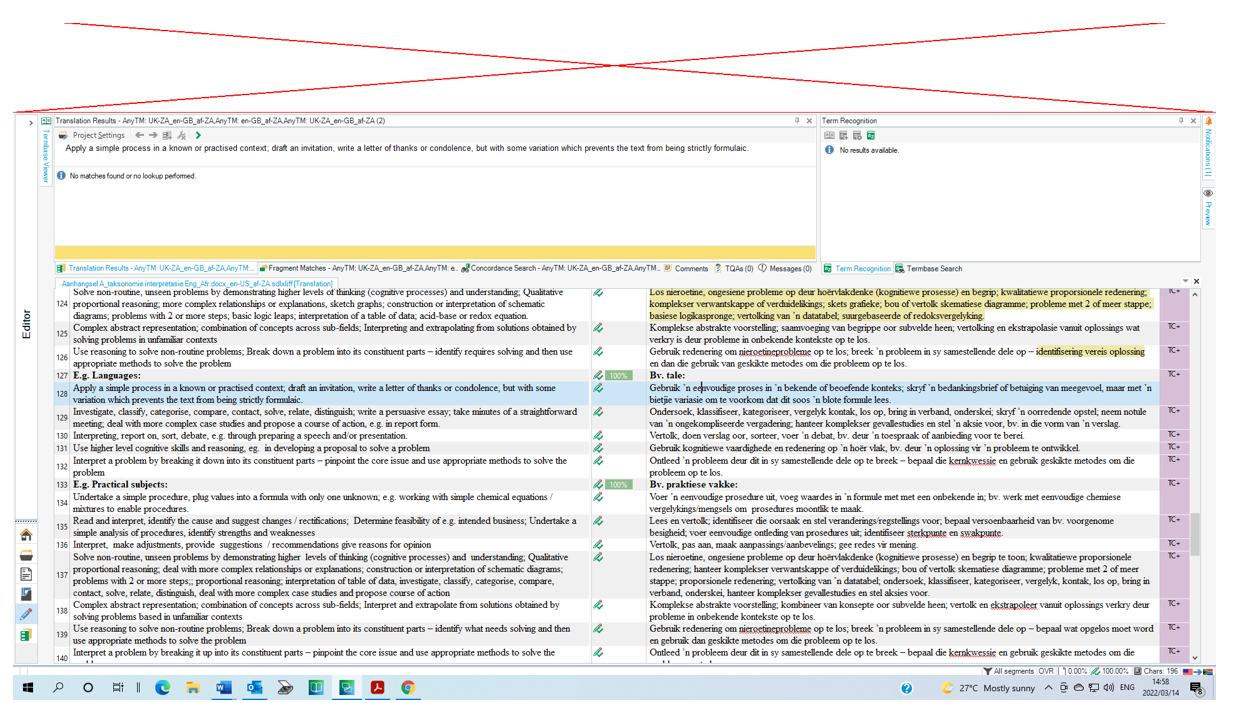Click the 100.00% translated status indicator
1233x703 pixels.
[x=1110, y=671]
